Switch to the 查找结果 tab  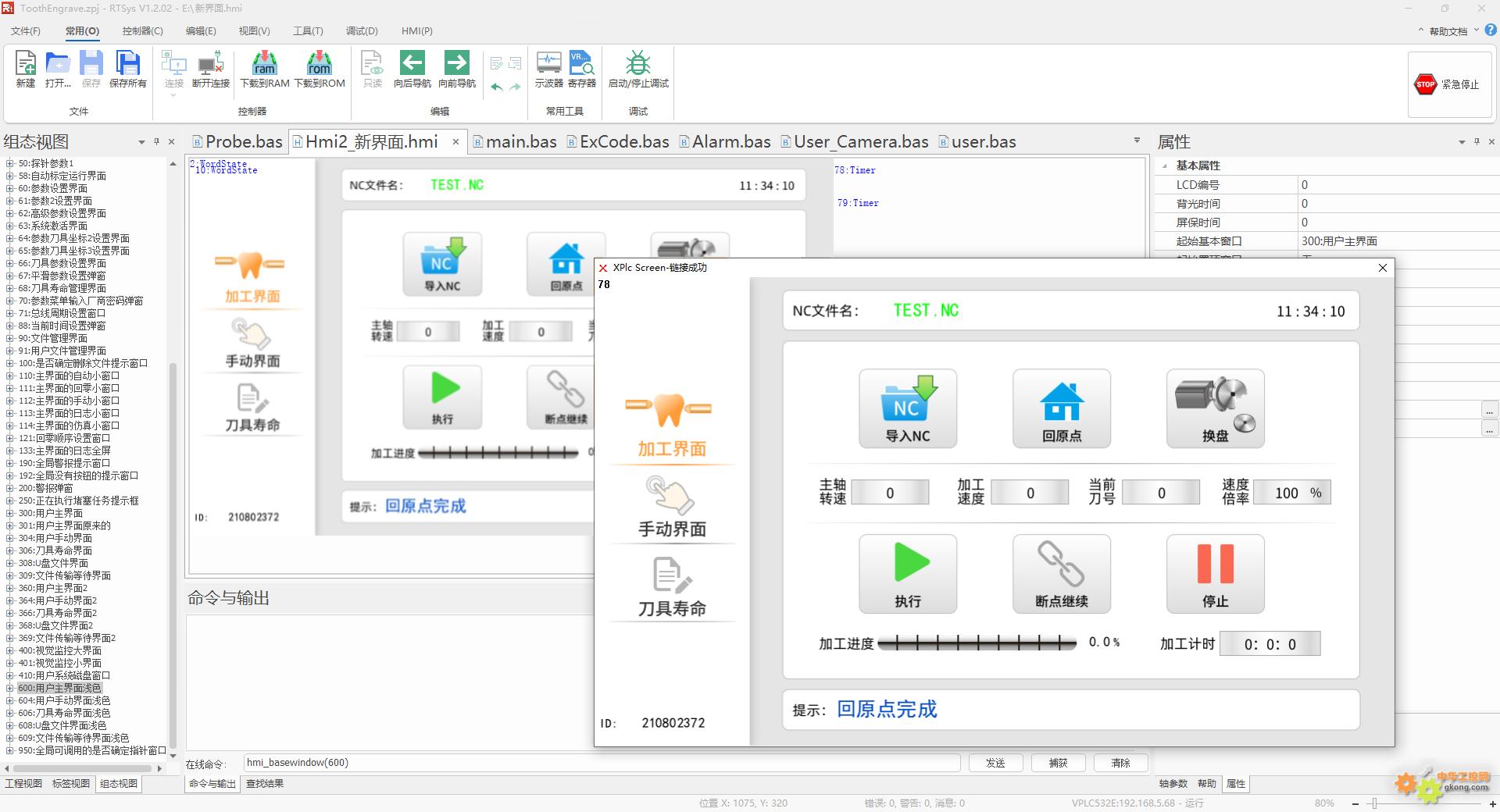(x=265, y=783)
